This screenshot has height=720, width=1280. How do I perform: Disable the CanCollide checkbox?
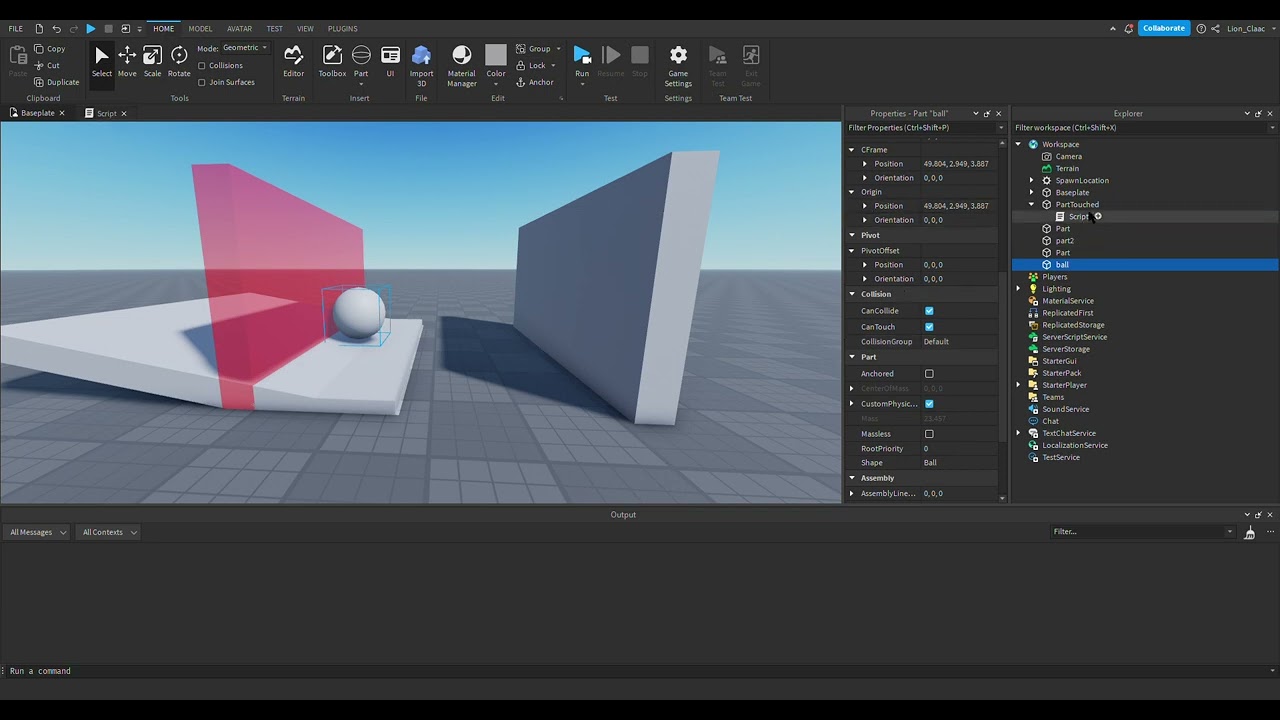(x=929, y=311)
